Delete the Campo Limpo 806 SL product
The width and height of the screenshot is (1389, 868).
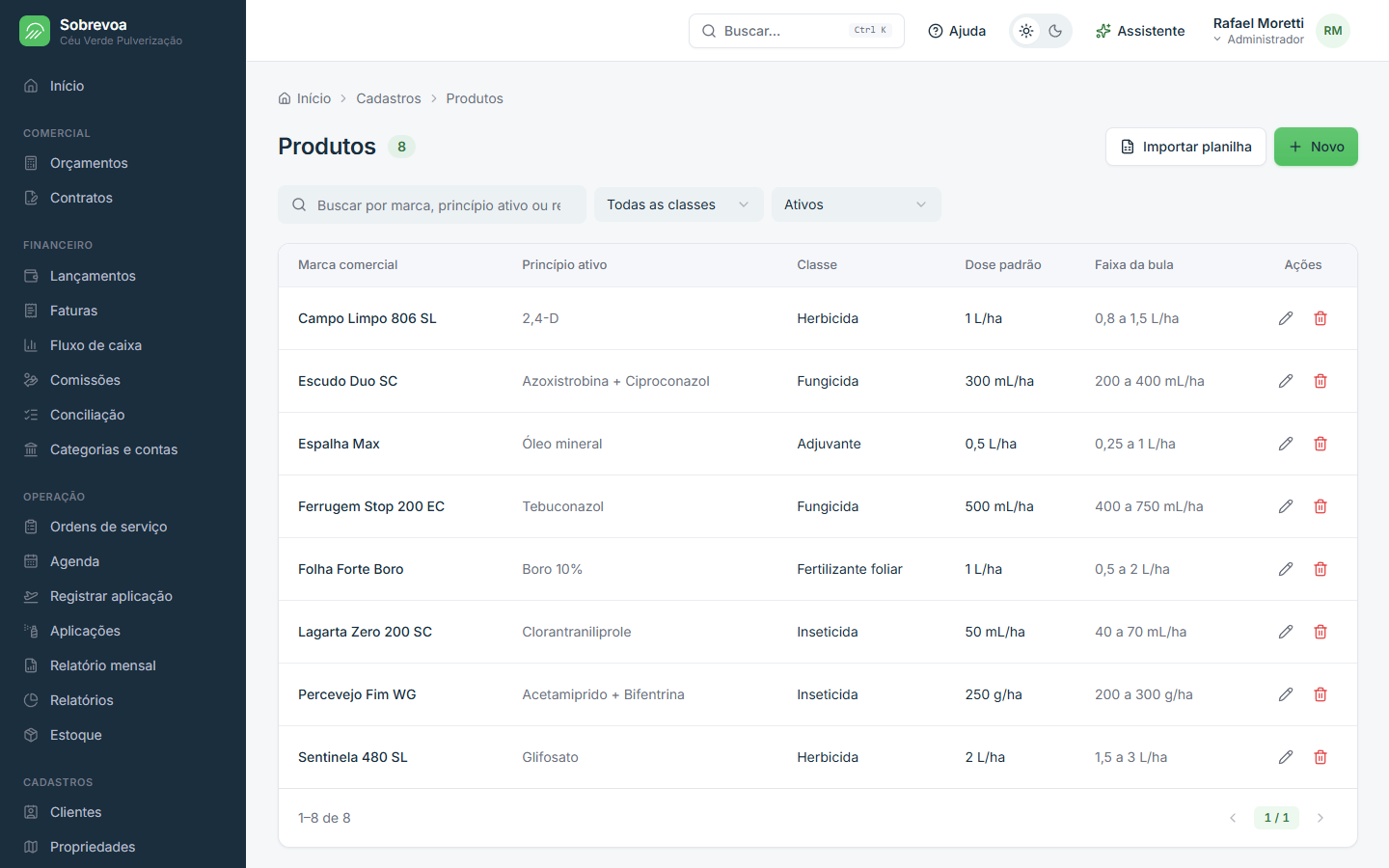(1321, 318)
